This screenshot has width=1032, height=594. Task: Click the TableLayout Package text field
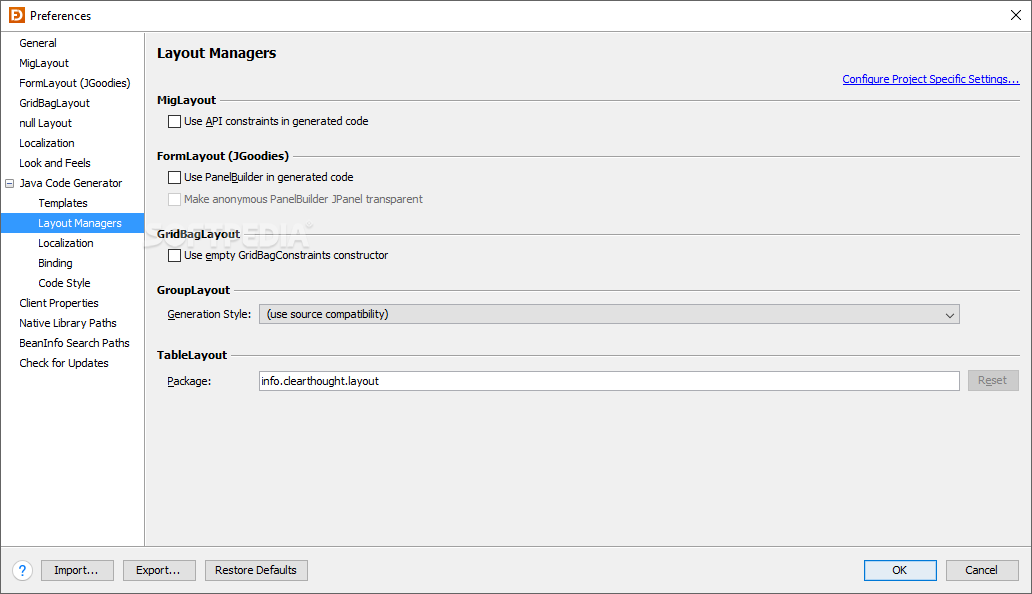click(x=609, y=381)
